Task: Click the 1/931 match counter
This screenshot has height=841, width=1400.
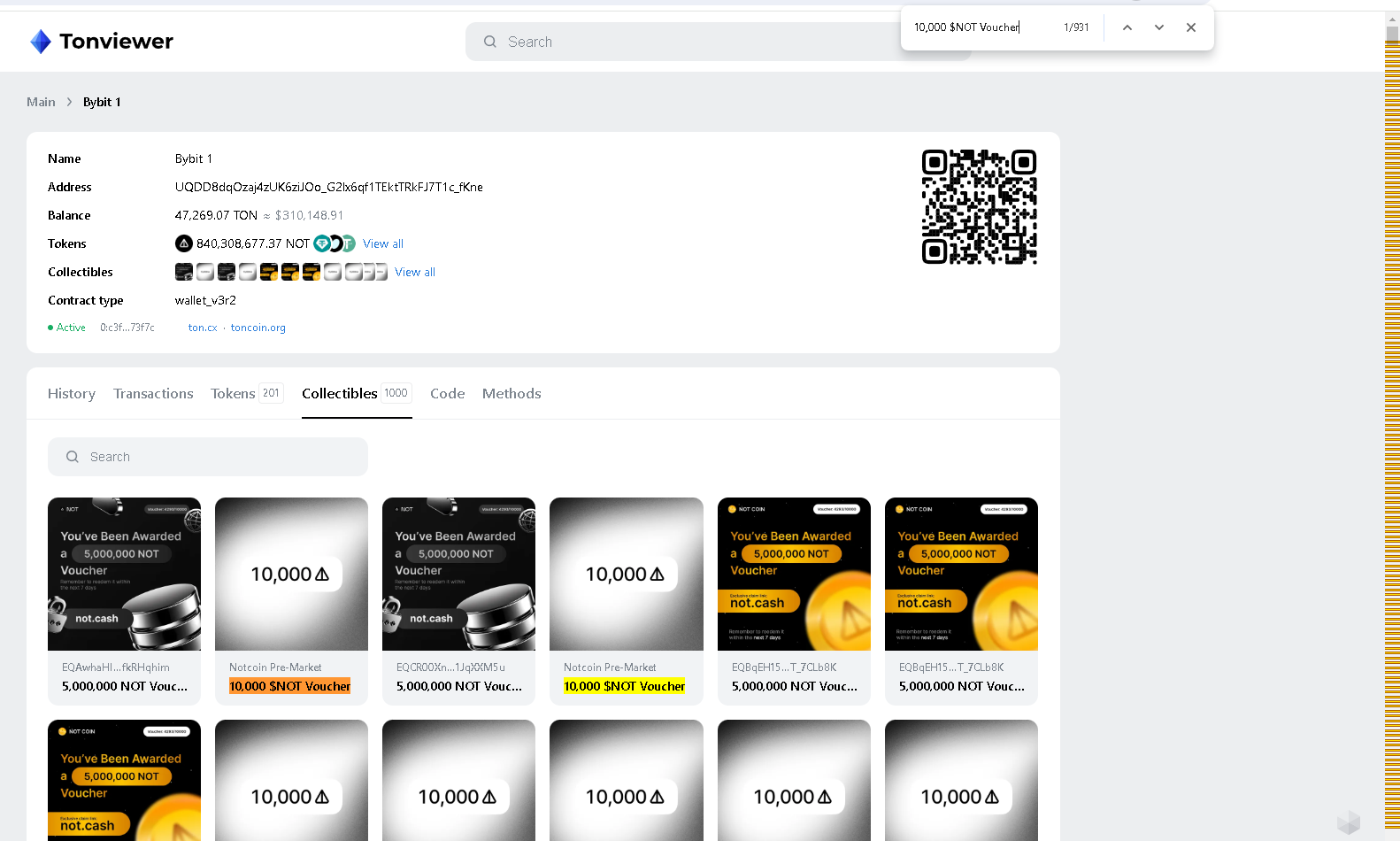Action: 1076,27
